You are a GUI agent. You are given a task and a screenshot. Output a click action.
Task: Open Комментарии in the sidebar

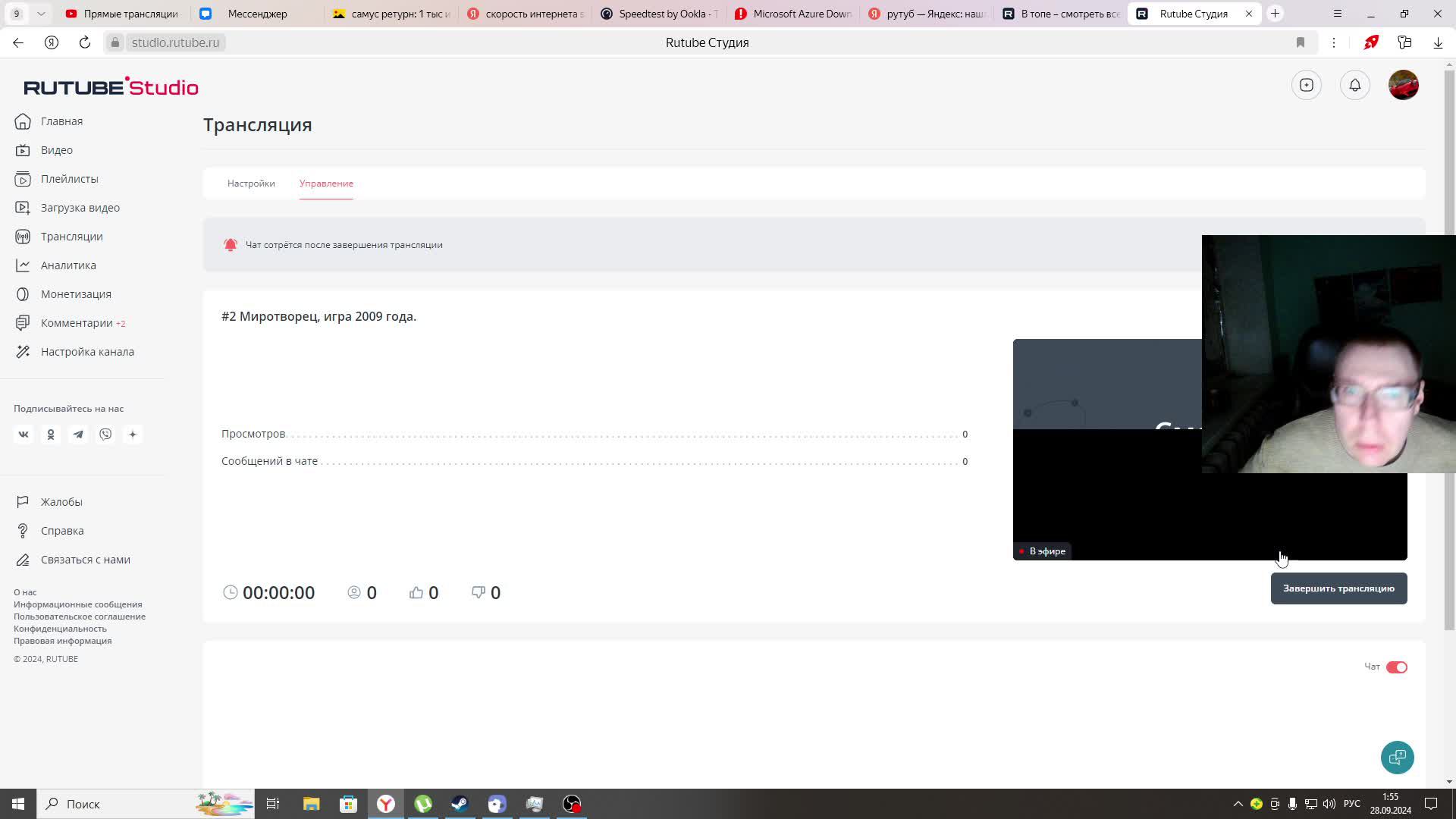[77, 323]
